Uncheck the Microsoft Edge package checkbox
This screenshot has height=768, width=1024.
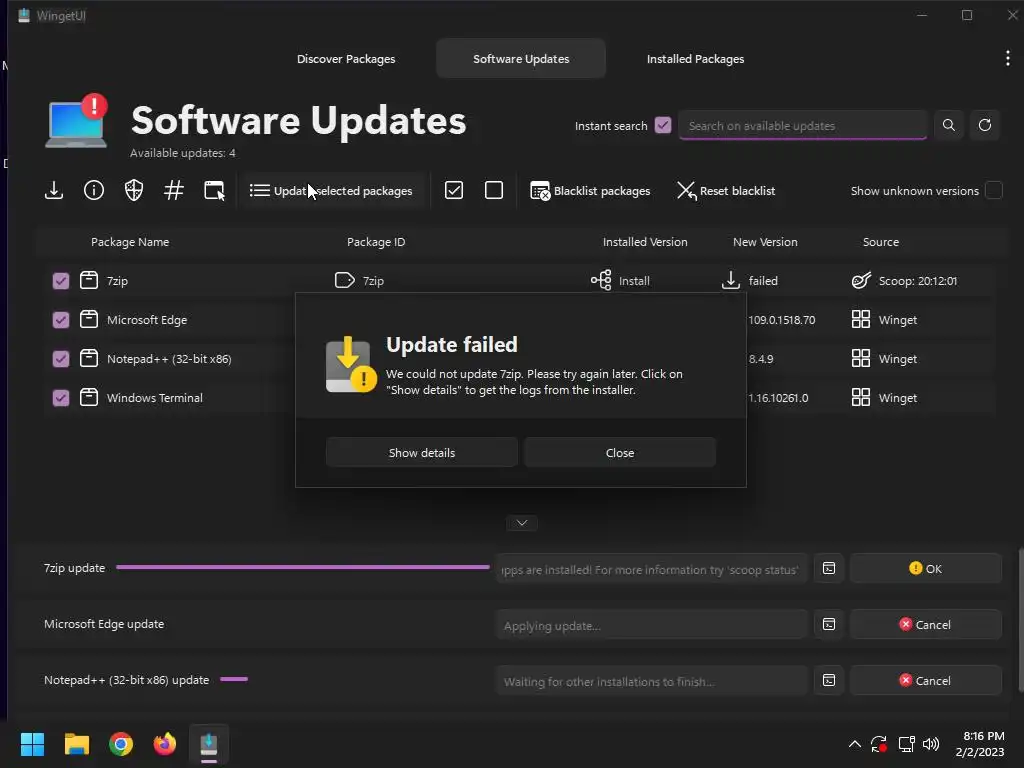coord(61,320)
